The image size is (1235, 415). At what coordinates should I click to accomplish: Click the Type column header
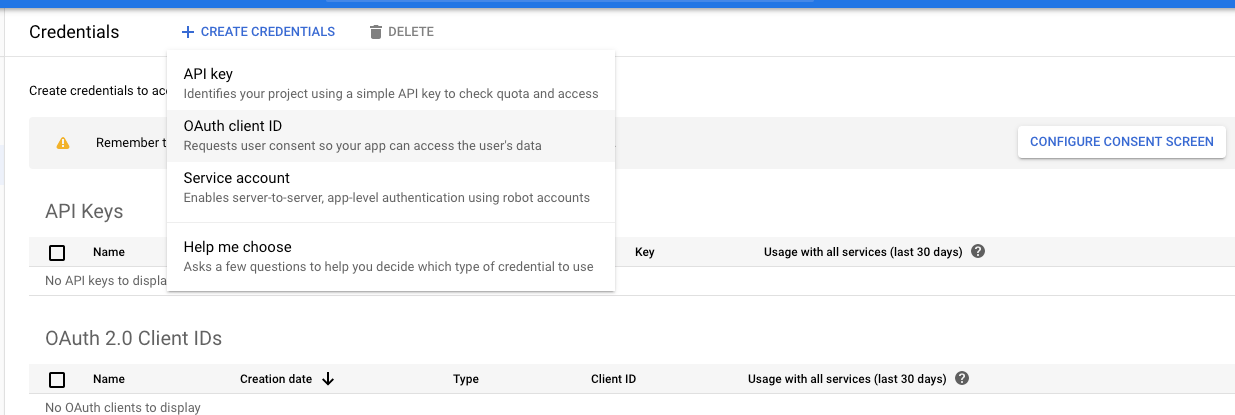pyautogui.click(x=466, y=379)
